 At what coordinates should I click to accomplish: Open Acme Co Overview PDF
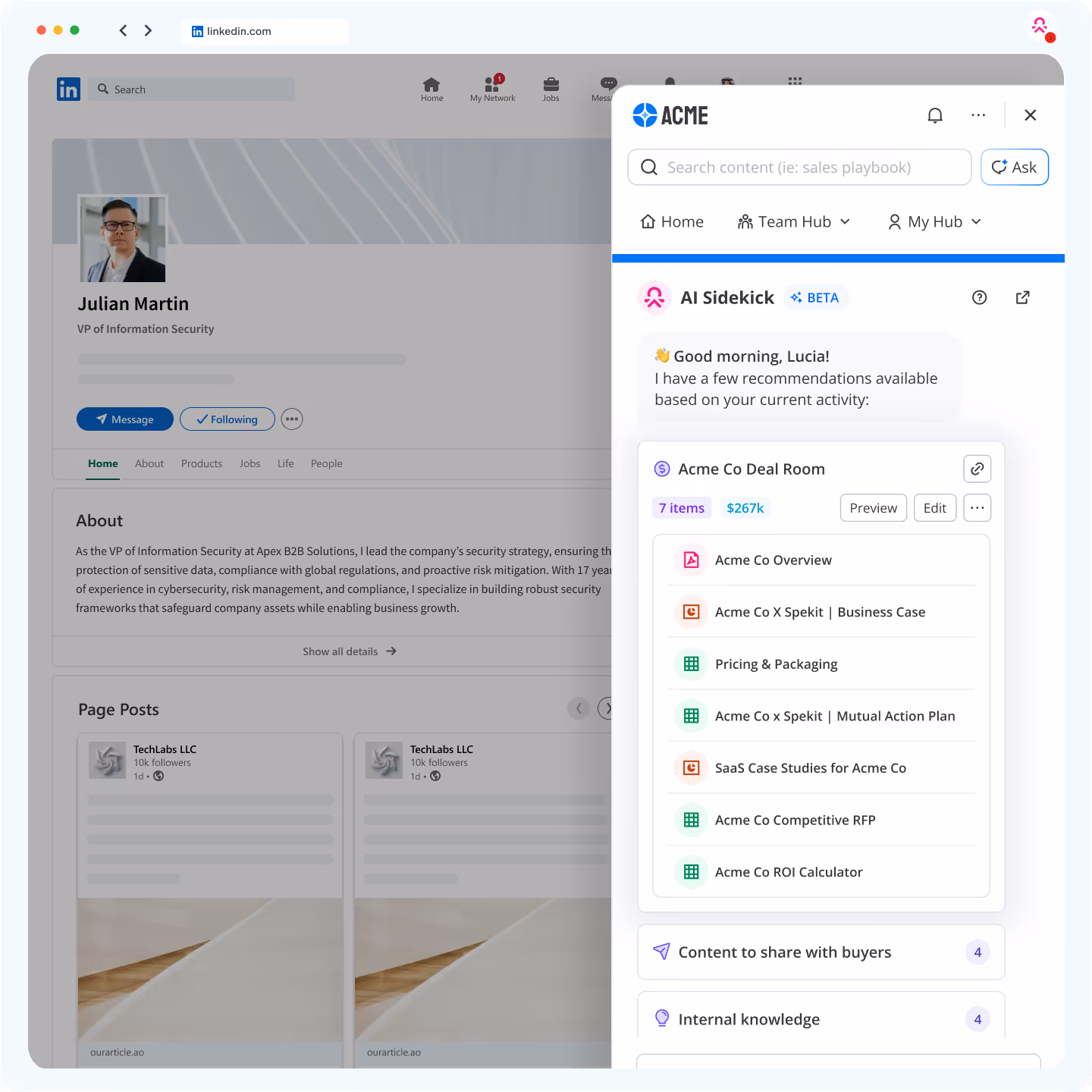coord(821,560)
